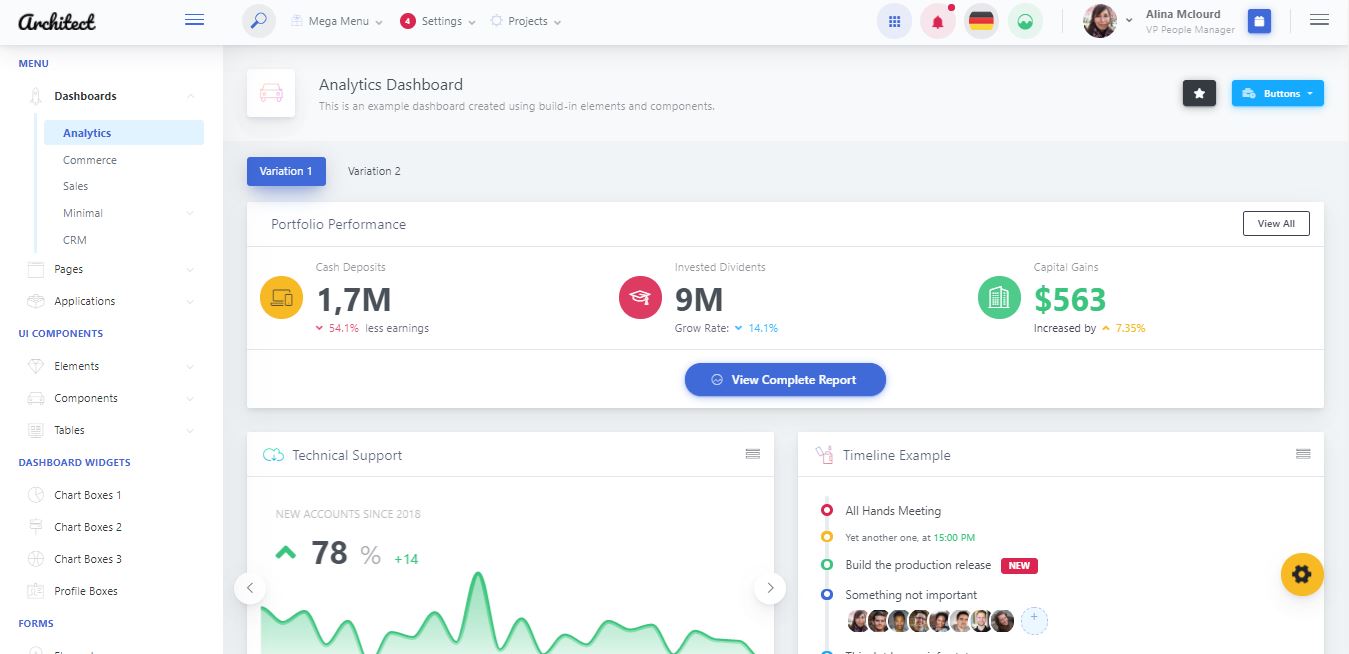
Task: Open the blue Buttons dropdown
Action: click(x=1277, y=93)
